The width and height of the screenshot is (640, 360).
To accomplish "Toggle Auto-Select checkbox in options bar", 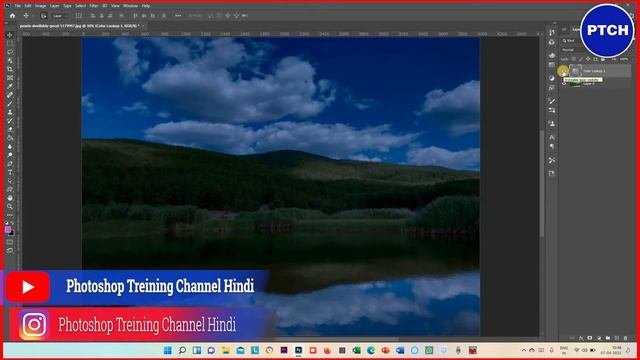I will tap(44, 16).
